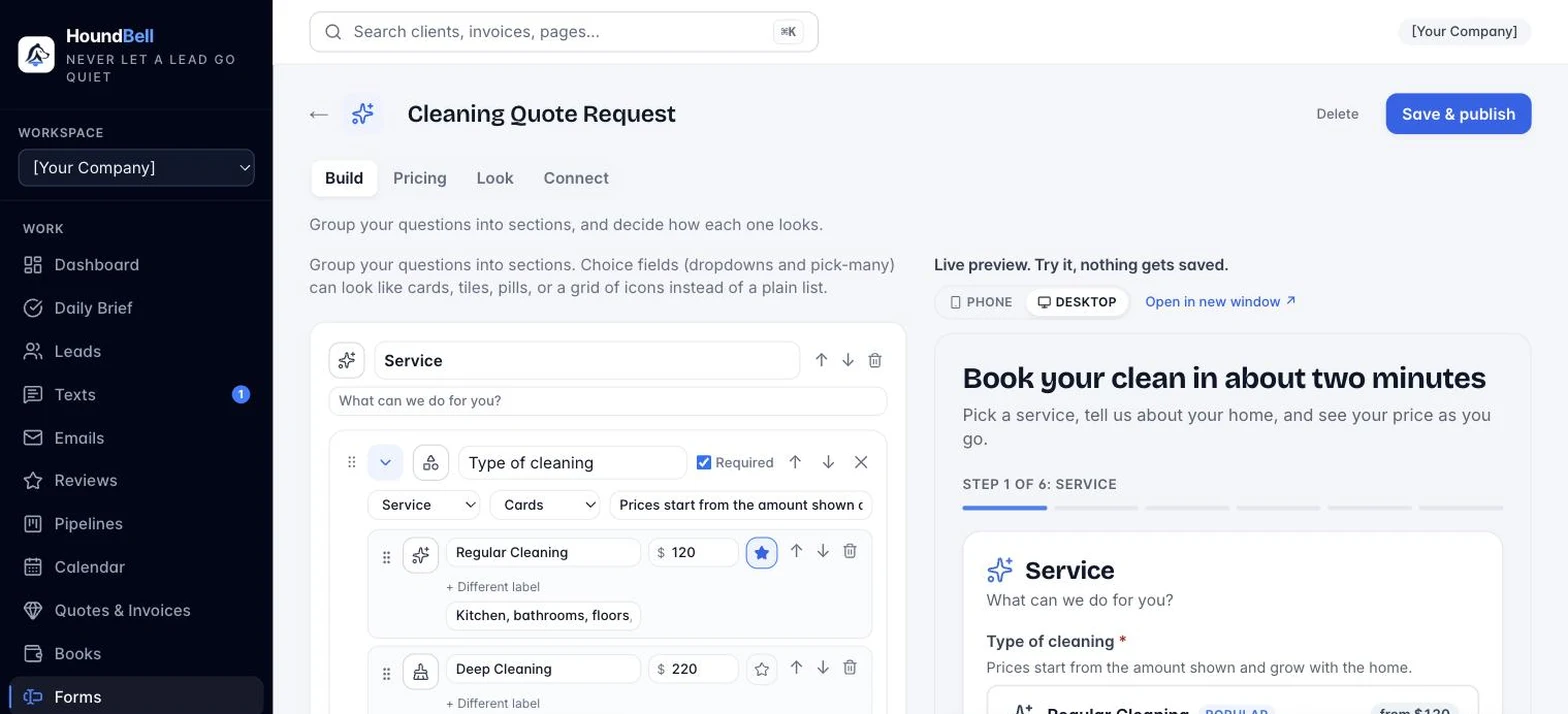The width and height of the screenshot is (1568, 714).
Task: Open preview in new window link
Action: click(x=1220, y=302)
